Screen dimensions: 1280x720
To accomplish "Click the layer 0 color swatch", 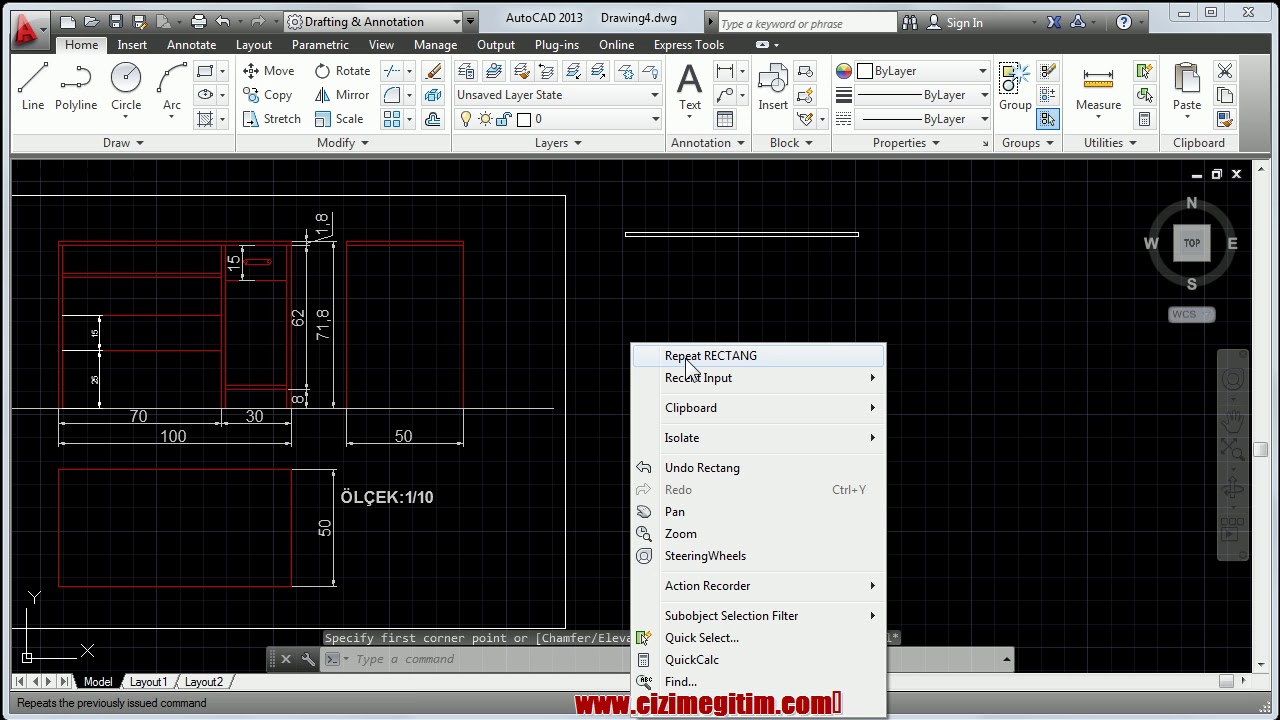I will click(x=523, y=119).
